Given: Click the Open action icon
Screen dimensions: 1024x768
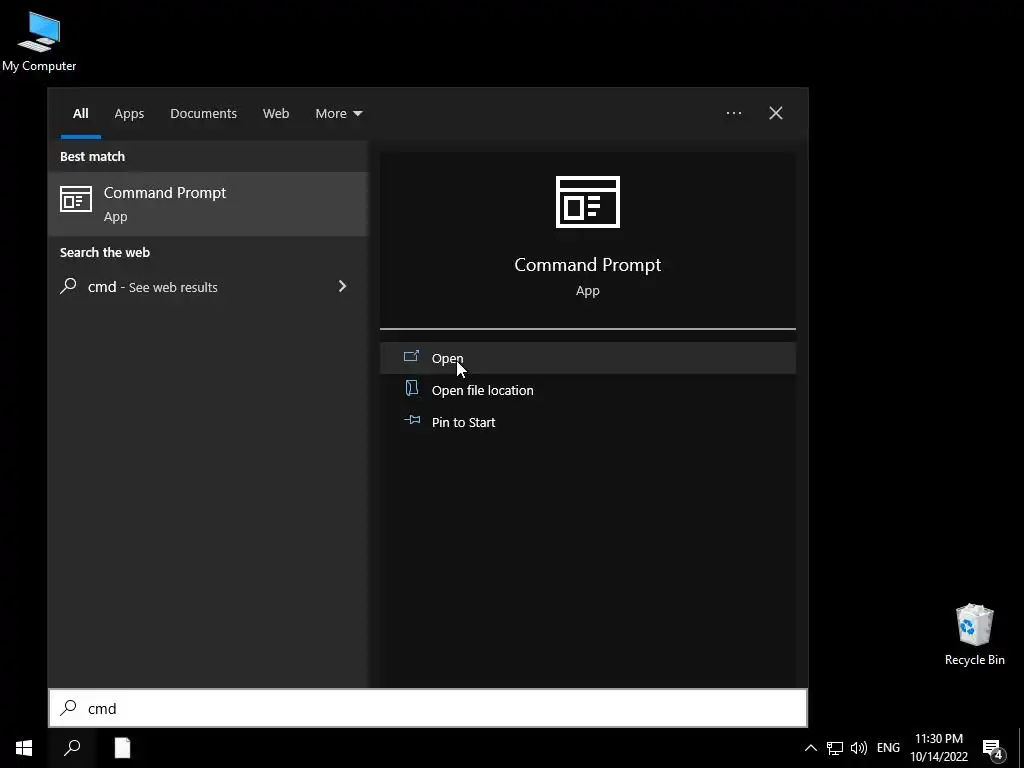Looking at the screenshot, I should coord(411,356).
